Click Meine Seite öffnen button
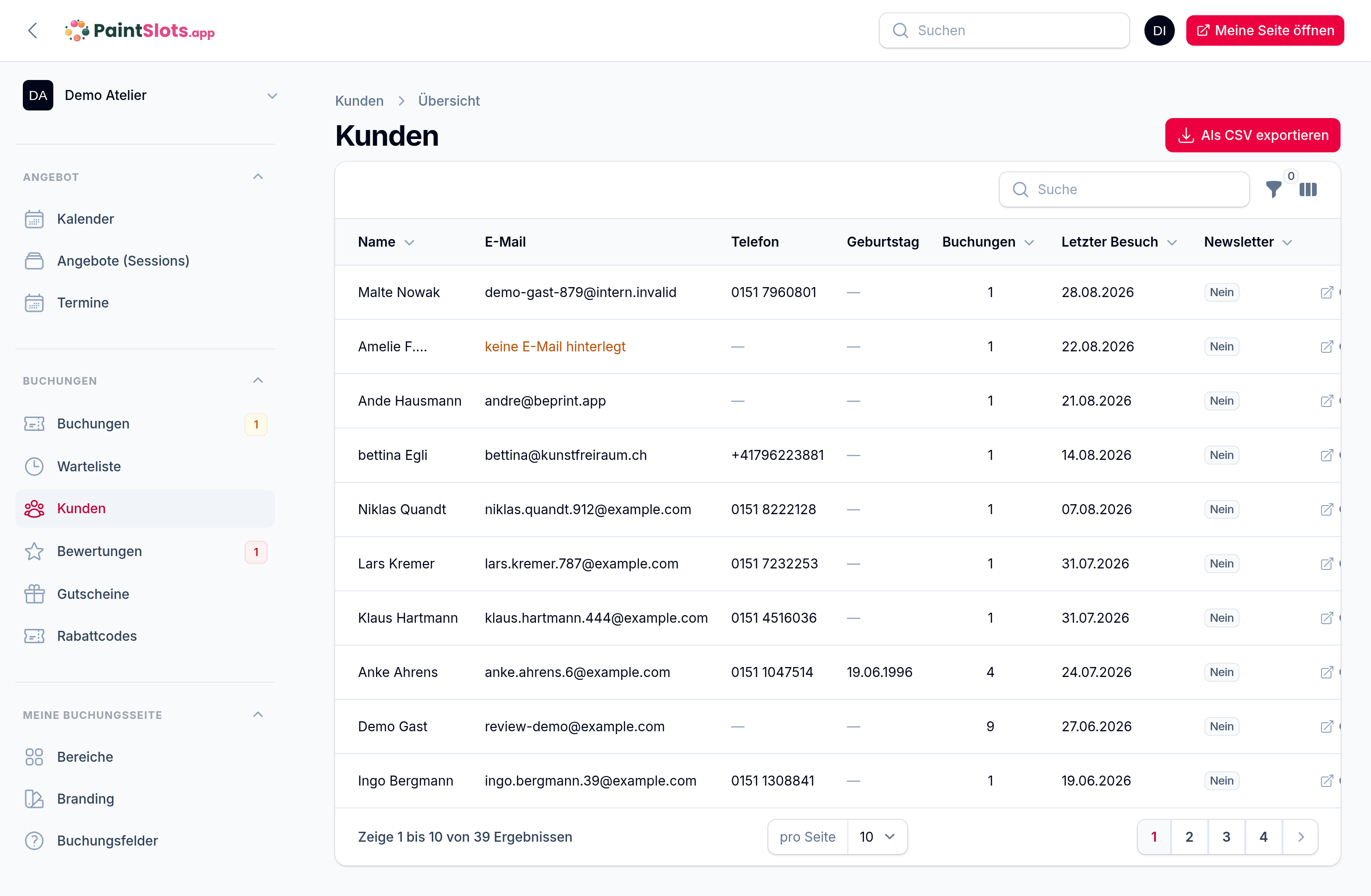Screen dimensions: 1371x896 (1265, 30)
